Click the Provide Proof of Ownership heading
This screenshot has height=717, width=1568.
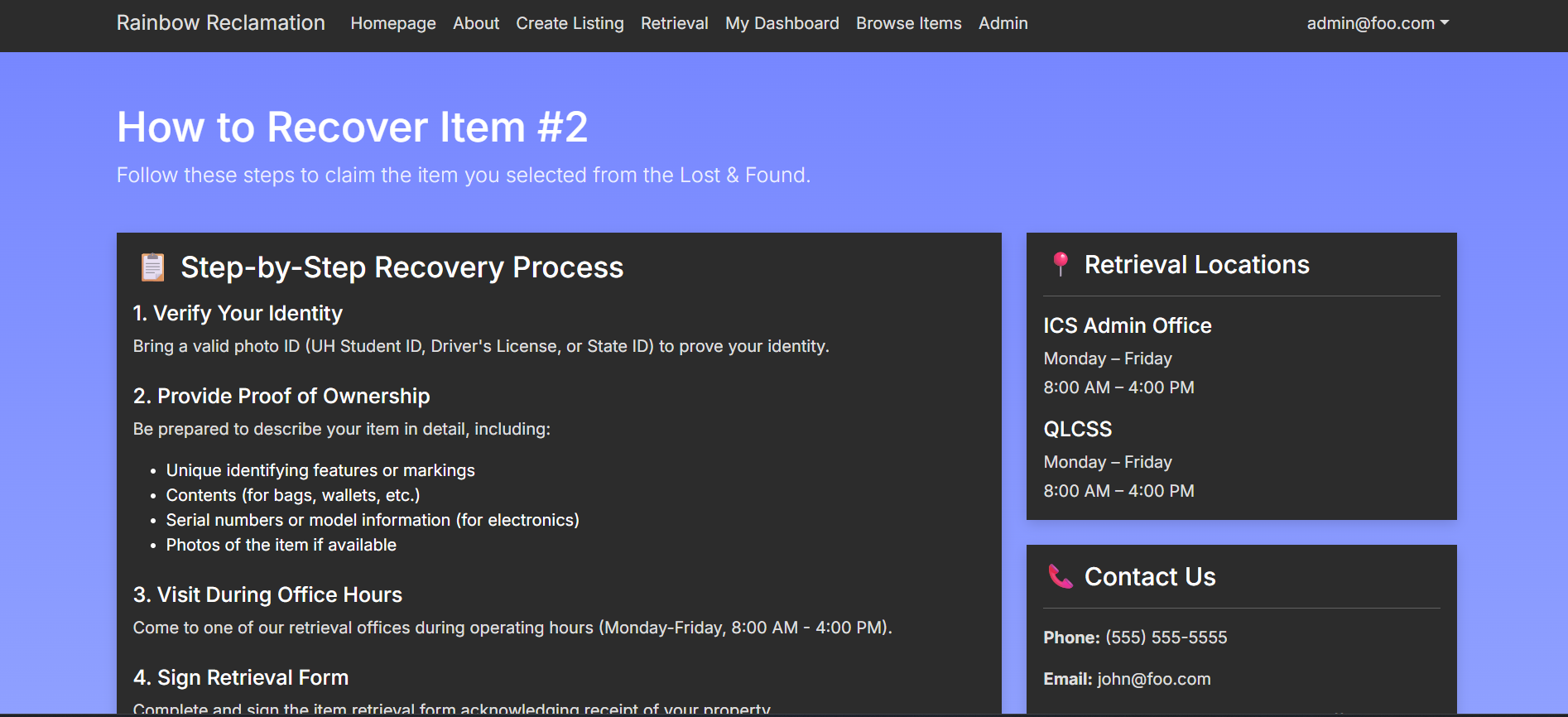point(281,396)
